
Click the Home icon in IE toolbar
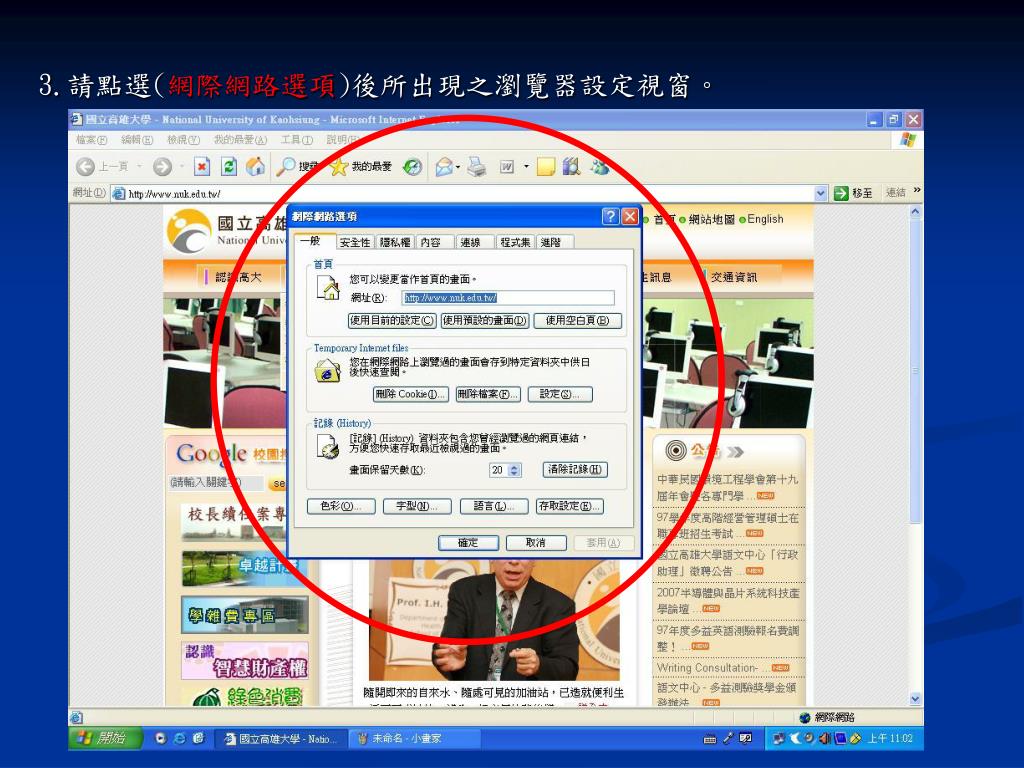point(255,167)
